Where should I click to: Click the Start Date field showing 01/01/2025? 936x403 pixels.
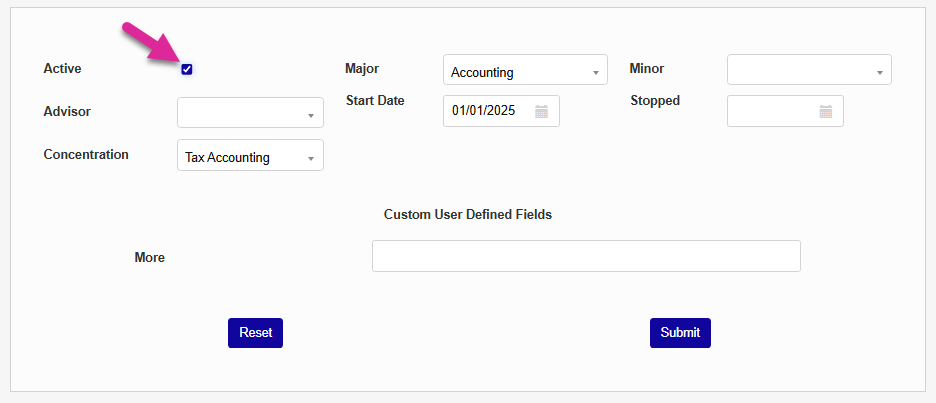click(489, 111)
